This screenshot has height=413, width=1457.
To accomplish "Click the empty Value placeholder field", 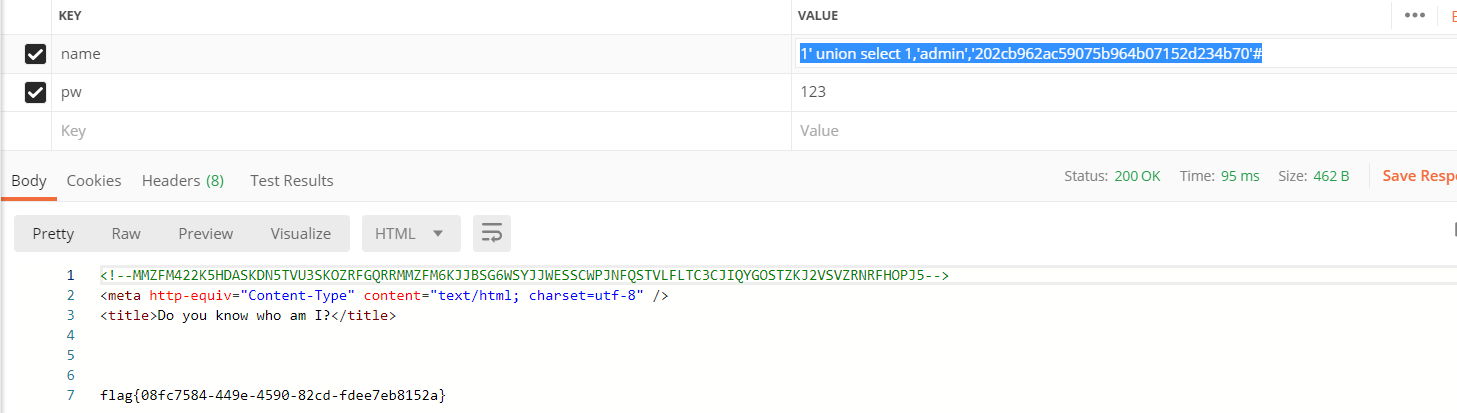I will 1124,131.
